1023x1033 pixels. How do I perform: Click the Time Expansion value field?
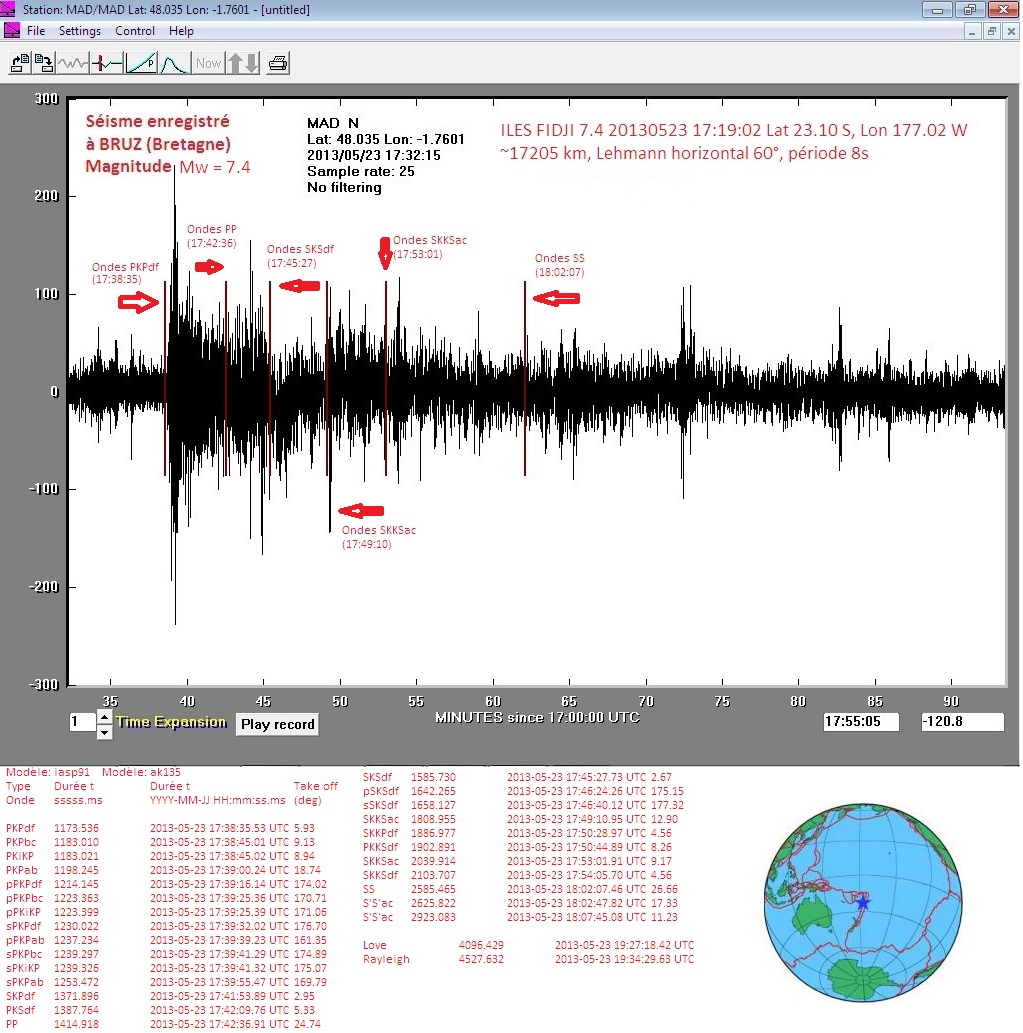pos(80,722)
